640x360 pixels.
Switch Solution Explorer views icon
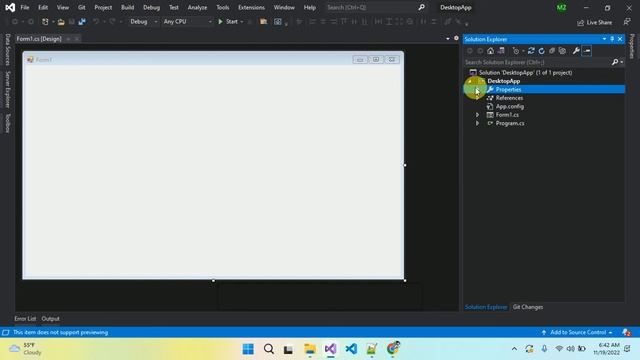pyautogui.click(x=501, y=51)
